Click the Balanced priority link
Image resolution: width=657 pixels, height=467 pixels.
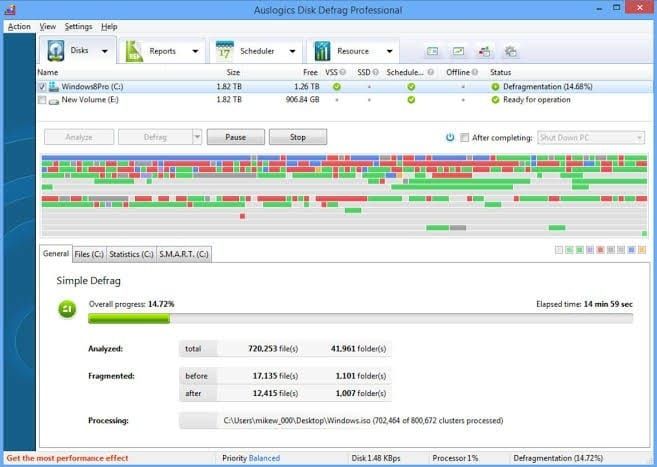tap(264, 458)
